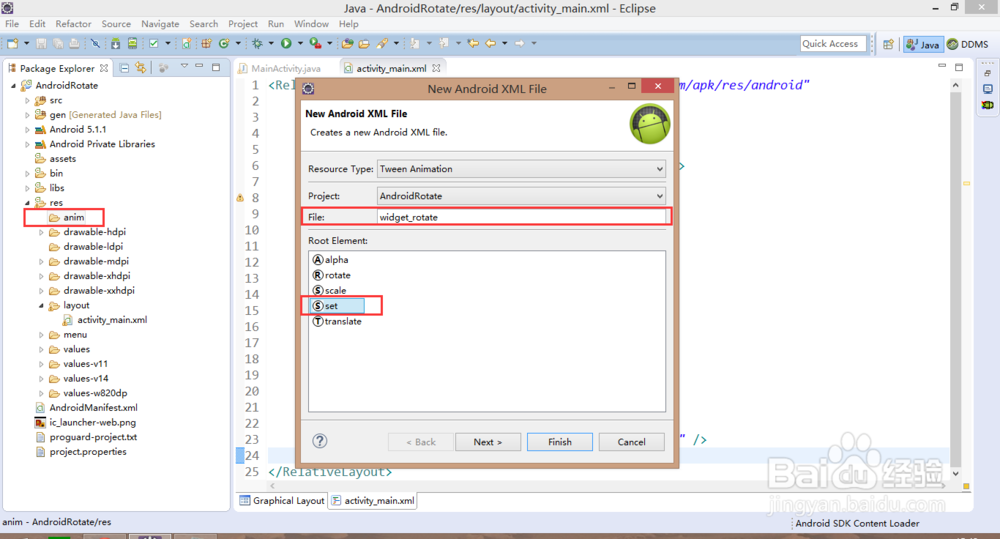The width and height of the screenshot is (1000, 539).
Task: Click the editor vertical scrollbar up arrow
Action: [x=955, y=85]
